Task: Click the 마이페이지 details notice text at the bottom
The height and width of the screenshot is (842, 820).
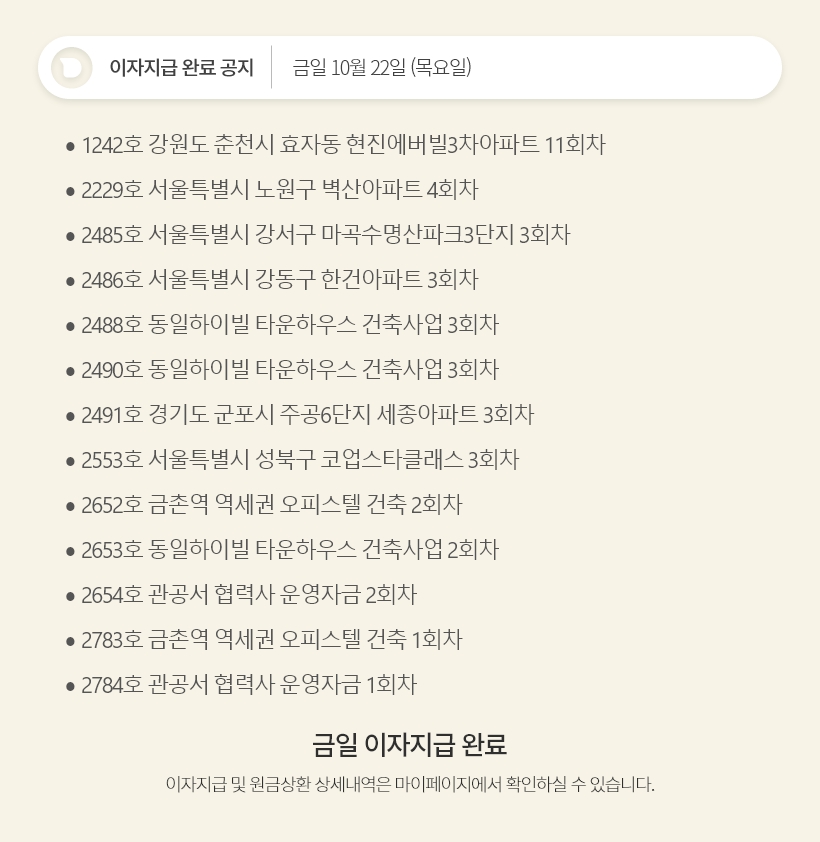Action: pos(410,784)
